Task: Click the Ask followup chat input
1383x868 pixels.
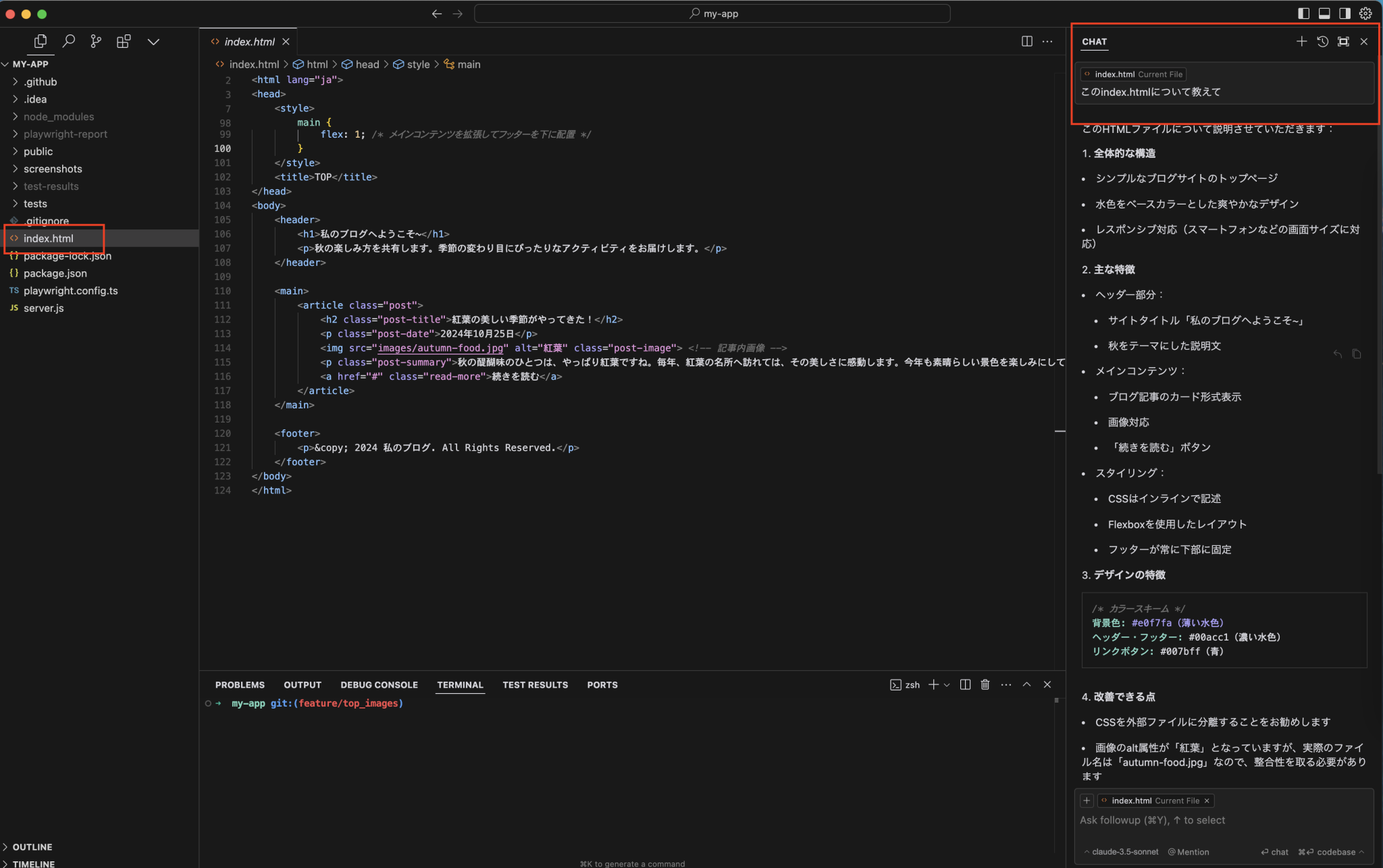Action: tap(1224, 821)
